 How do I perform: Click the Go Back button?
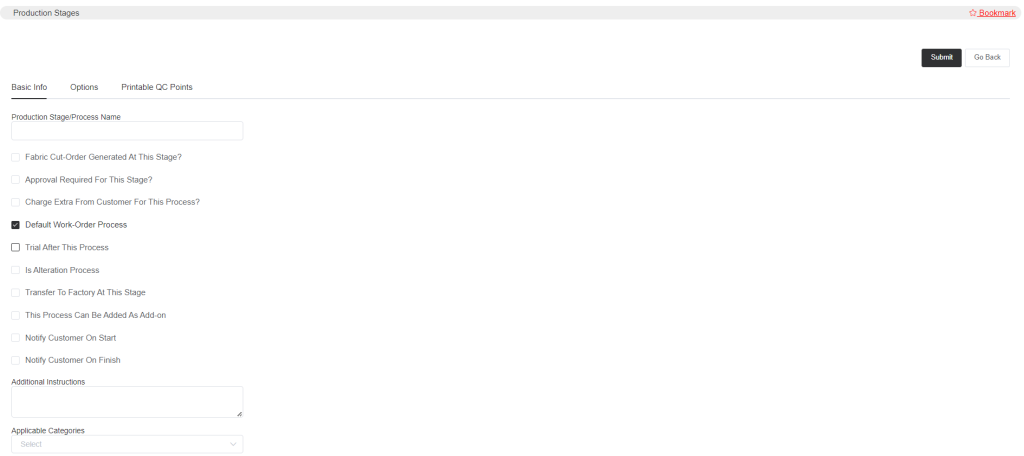(x=987, y=57)
